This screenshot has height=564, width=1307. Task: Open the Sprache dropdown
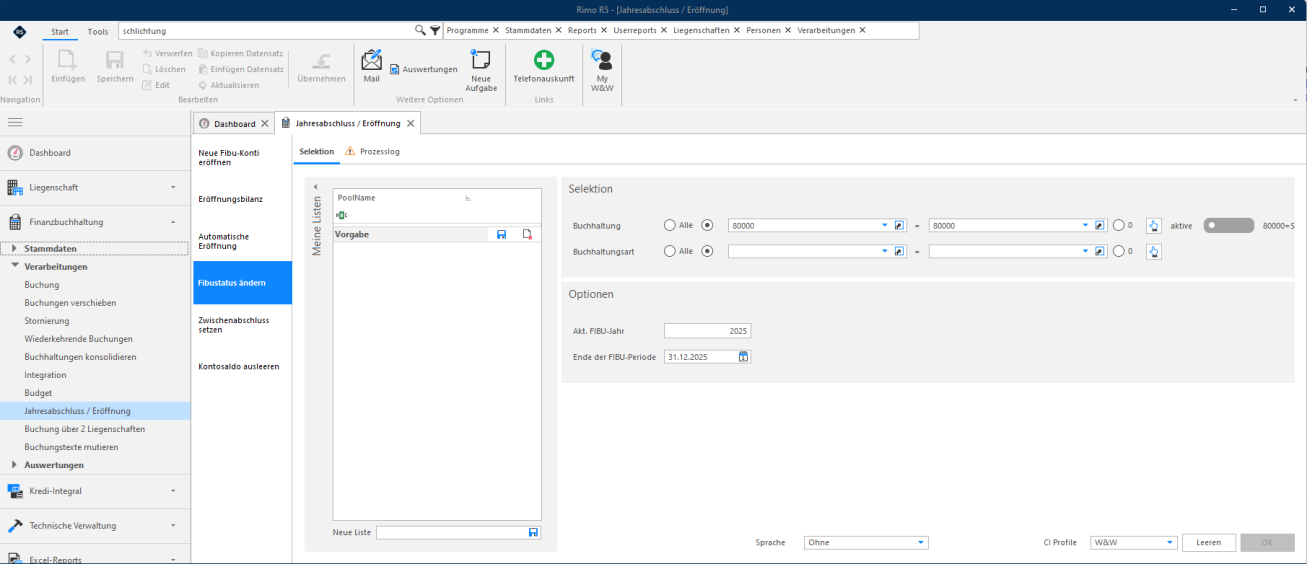(920, 543)
